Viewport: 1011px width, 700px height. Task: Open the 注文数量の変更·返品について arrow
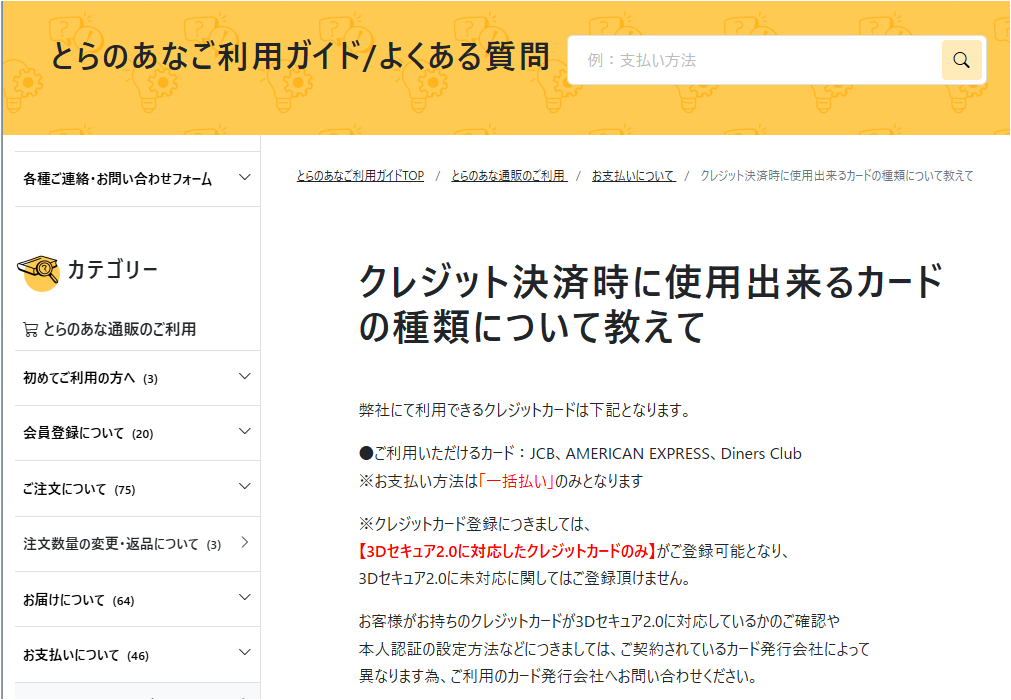(x=245, y=543)
